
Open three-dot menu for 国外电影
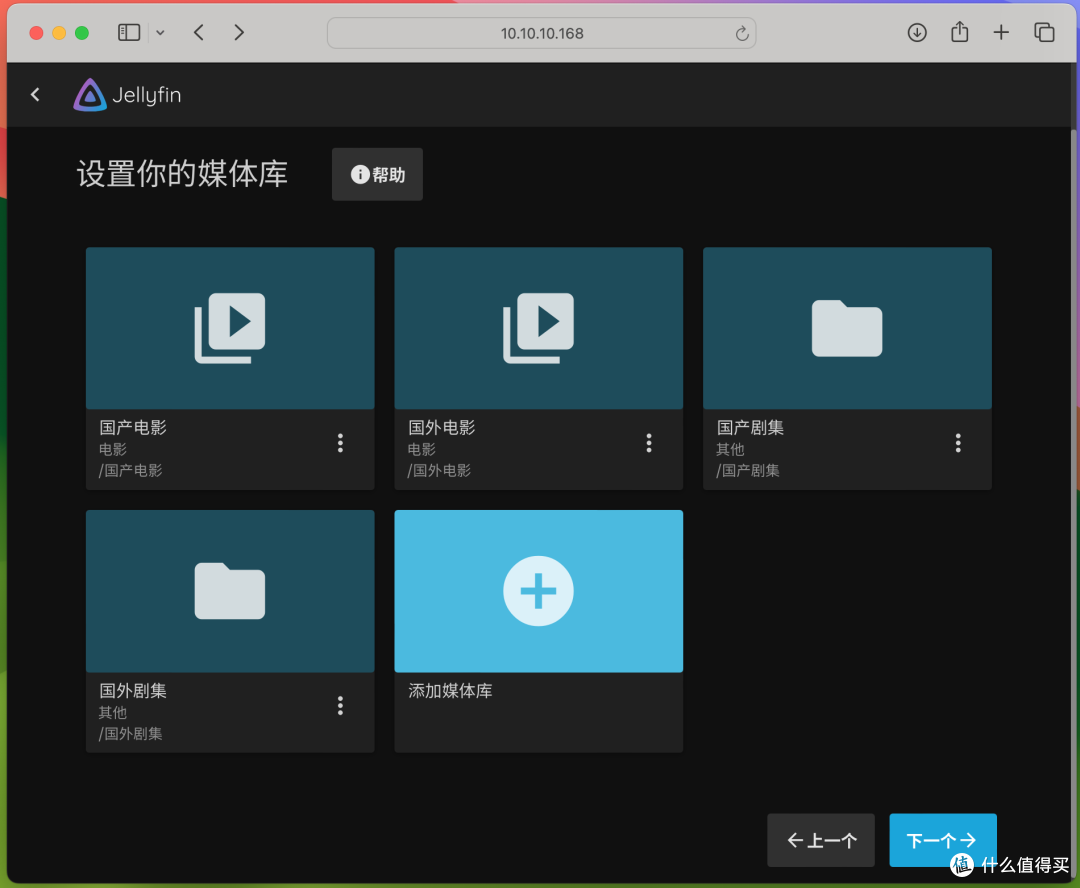click(649, 443)
